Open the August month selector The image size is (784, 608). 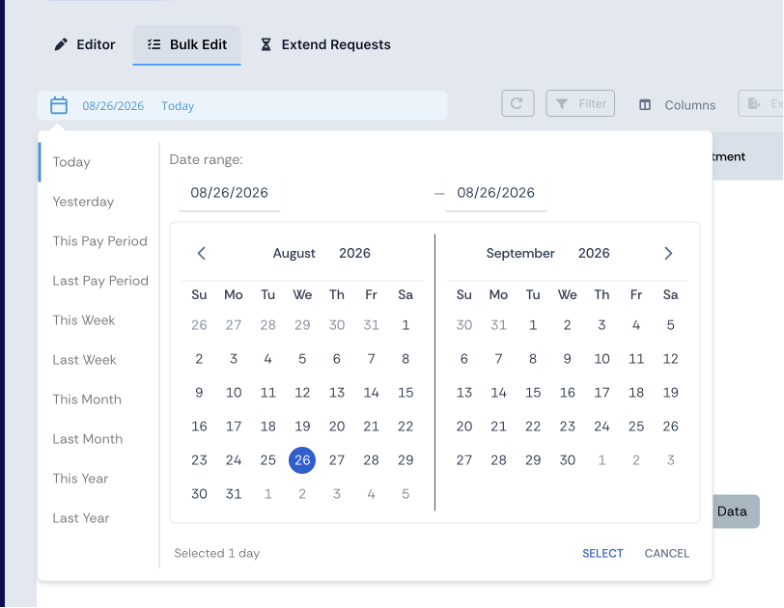tap(294, 254)
